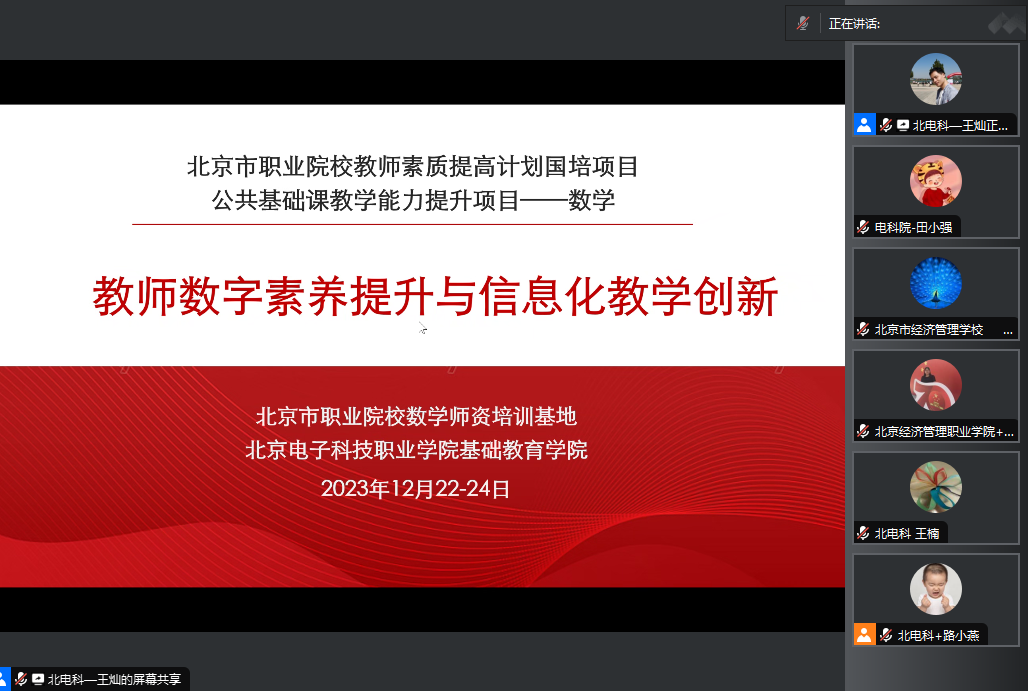Expand 王灿's truncated name label
This screenshot has width=1028, height=691.
click(960, 125)
